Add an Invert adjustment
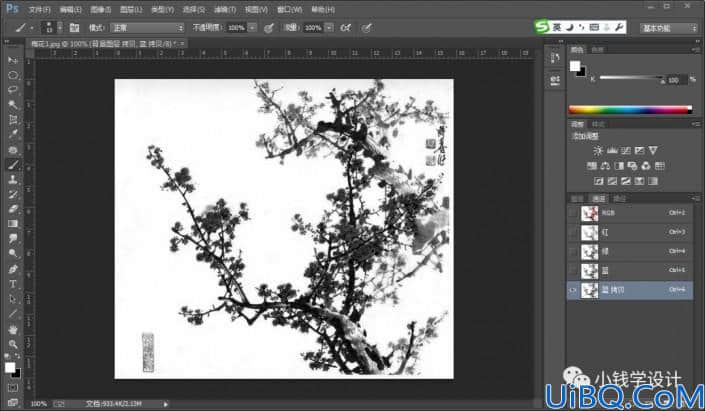The height and width of the screenshot is (411, 705). click(598, 181)
